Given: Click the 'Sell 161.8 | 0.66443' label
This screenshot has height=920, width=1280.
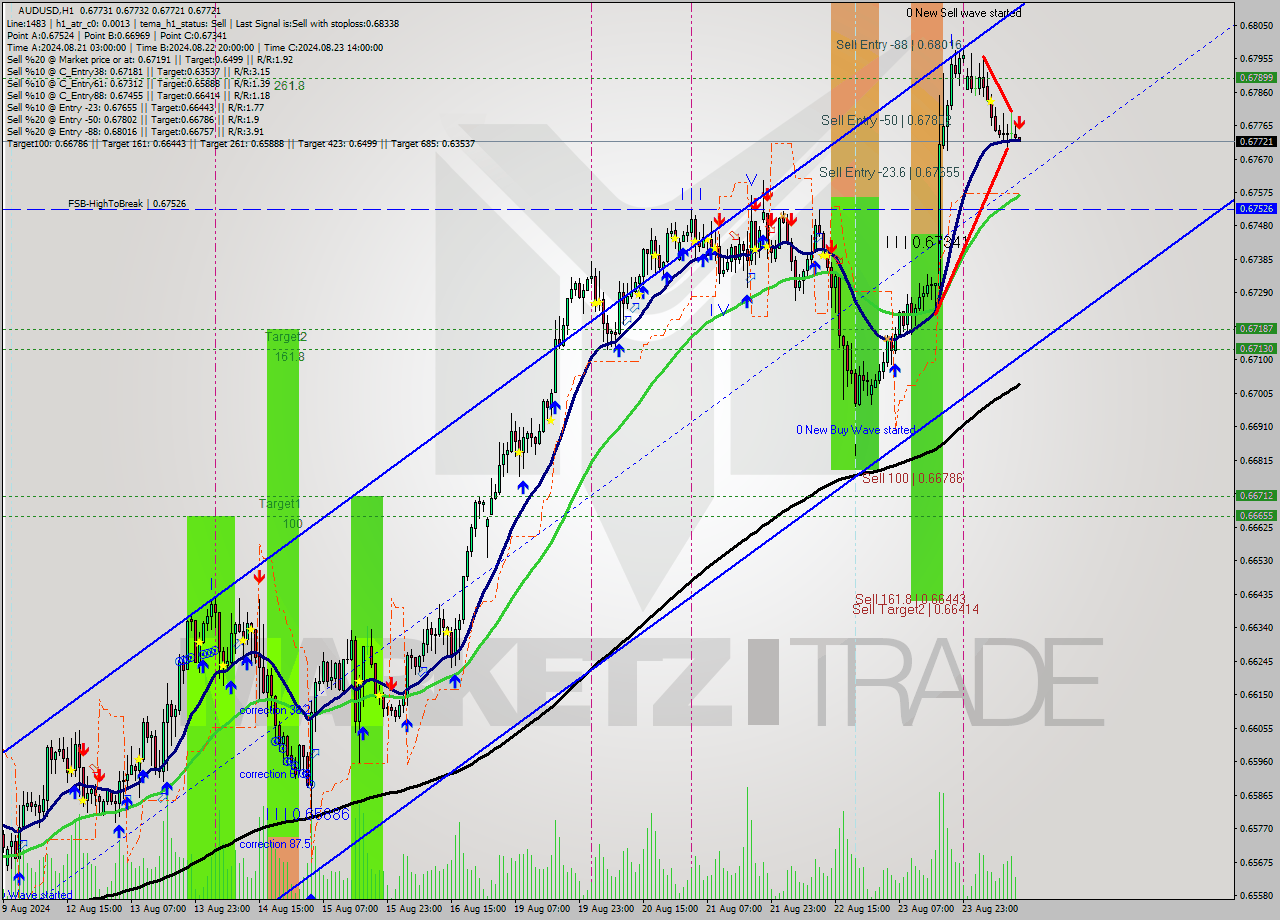Looking at the screenshot, I should click(909, 598).
